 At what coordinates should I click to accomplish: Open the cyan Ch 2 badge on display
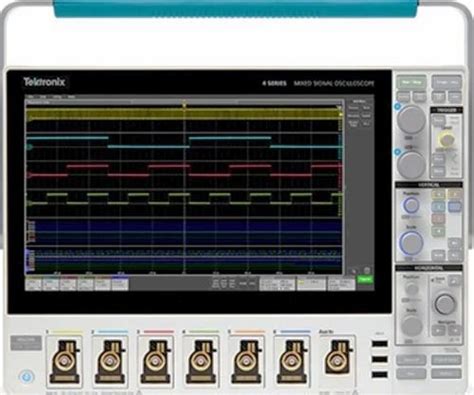click(x=51, y=284)
